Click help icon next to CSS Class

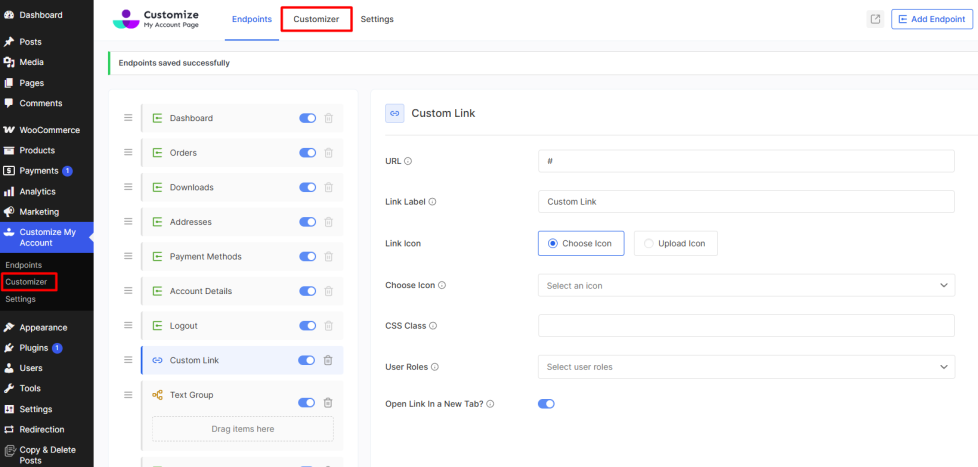[433, 326]
